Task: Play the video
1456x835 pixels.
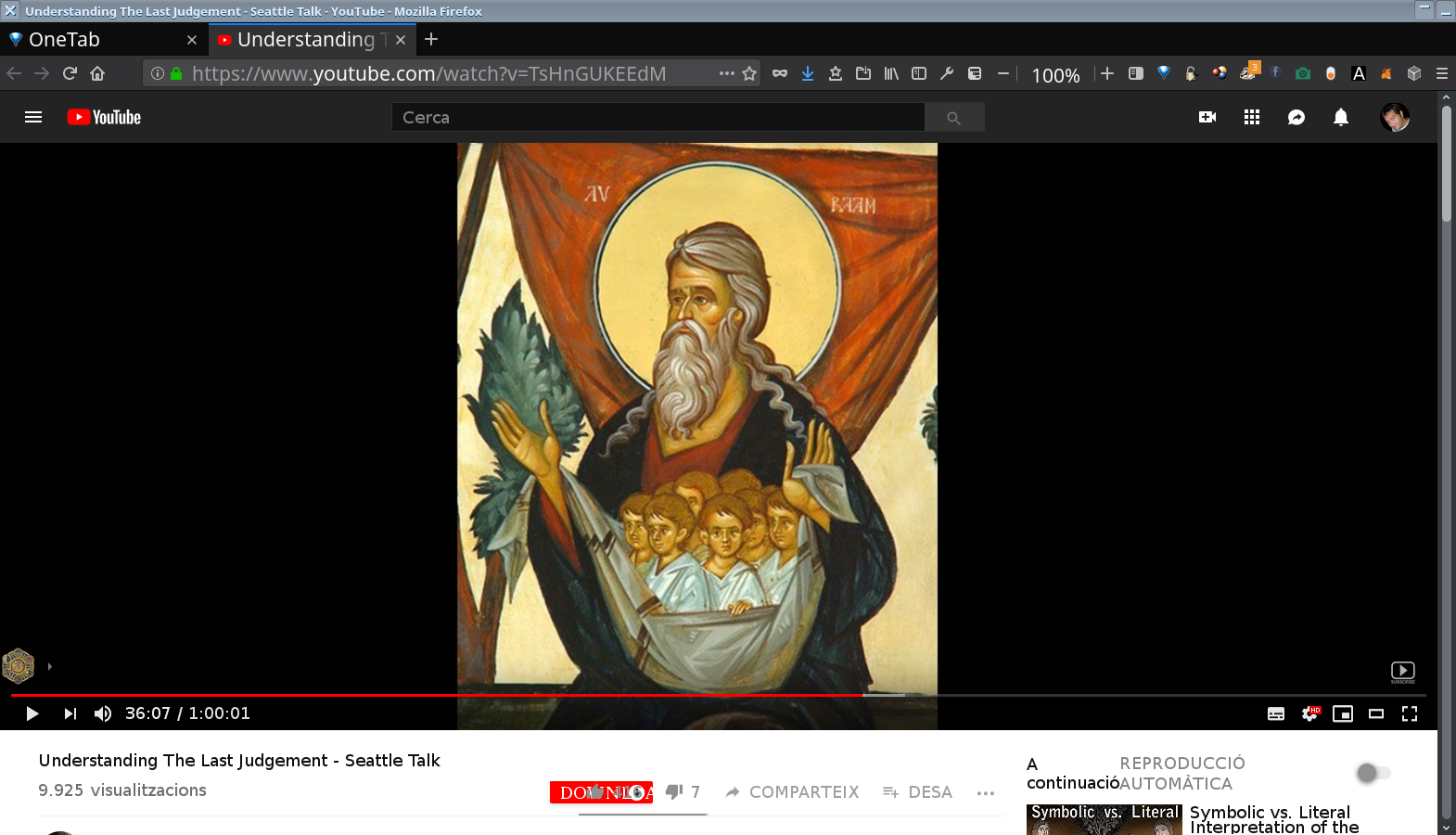Action: pos(32,713)
